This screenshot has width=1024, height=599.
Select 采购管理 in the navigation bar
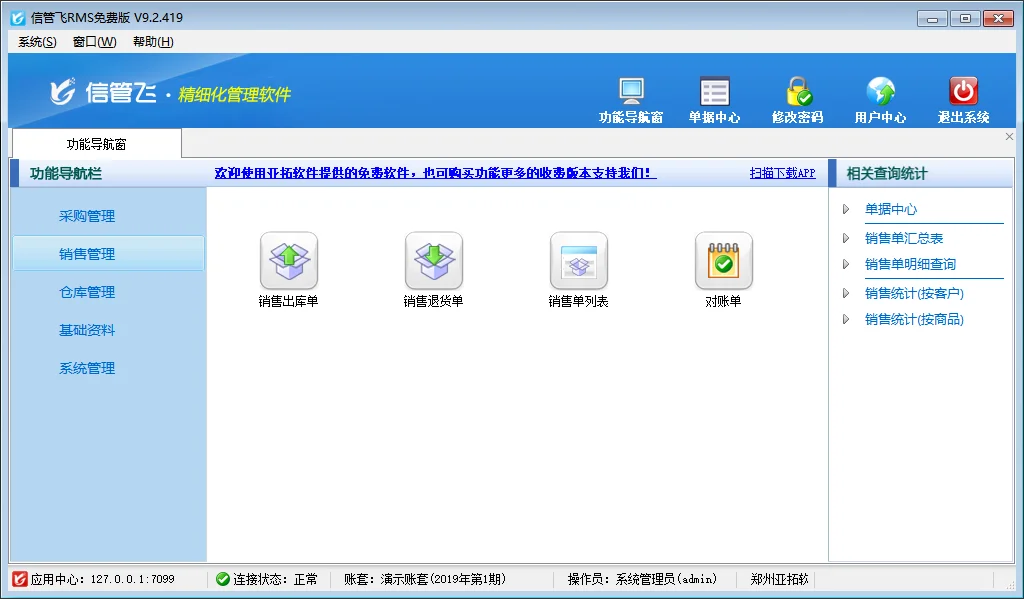(x=87, y=216)
